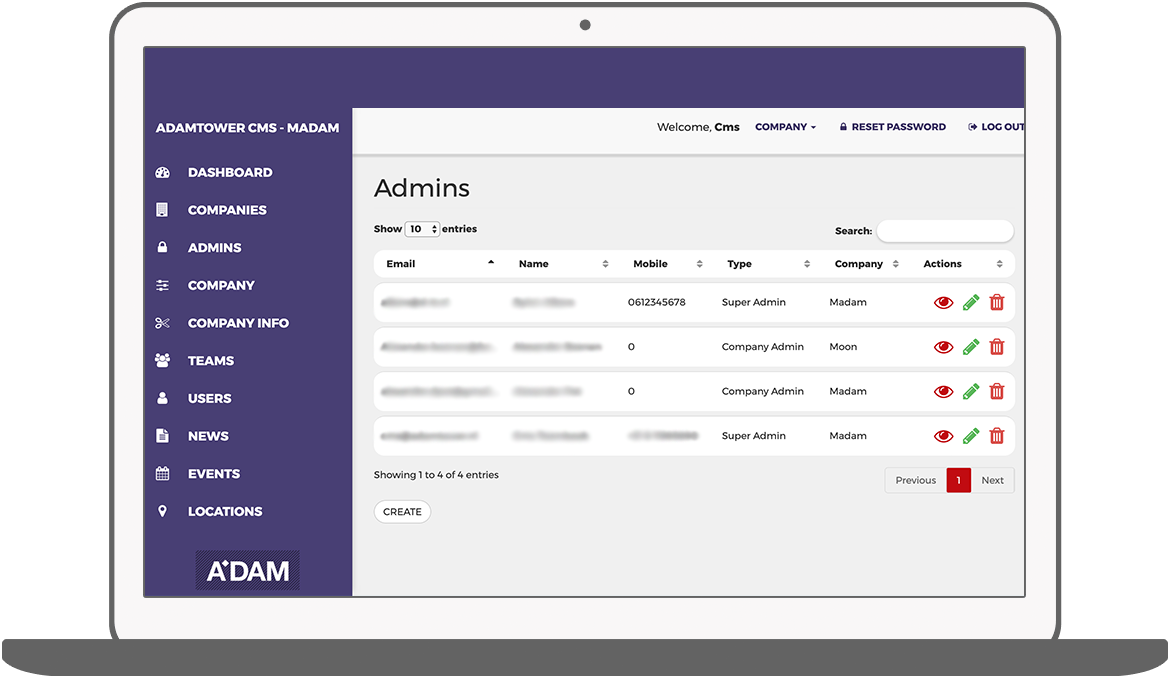Click the CREATE button
1170x678 pixels.
click(402, 512)
